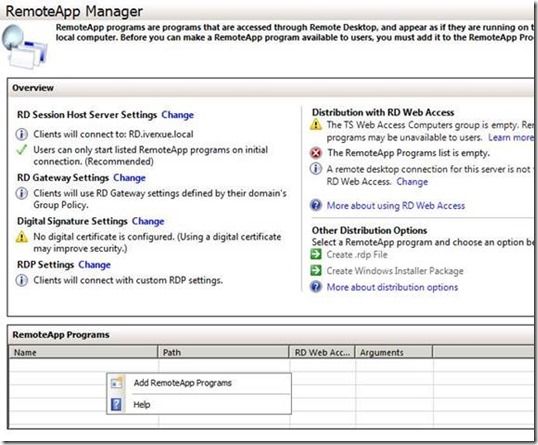Click info icon beside 'Clients will connect to'

[x=22, y=134]
